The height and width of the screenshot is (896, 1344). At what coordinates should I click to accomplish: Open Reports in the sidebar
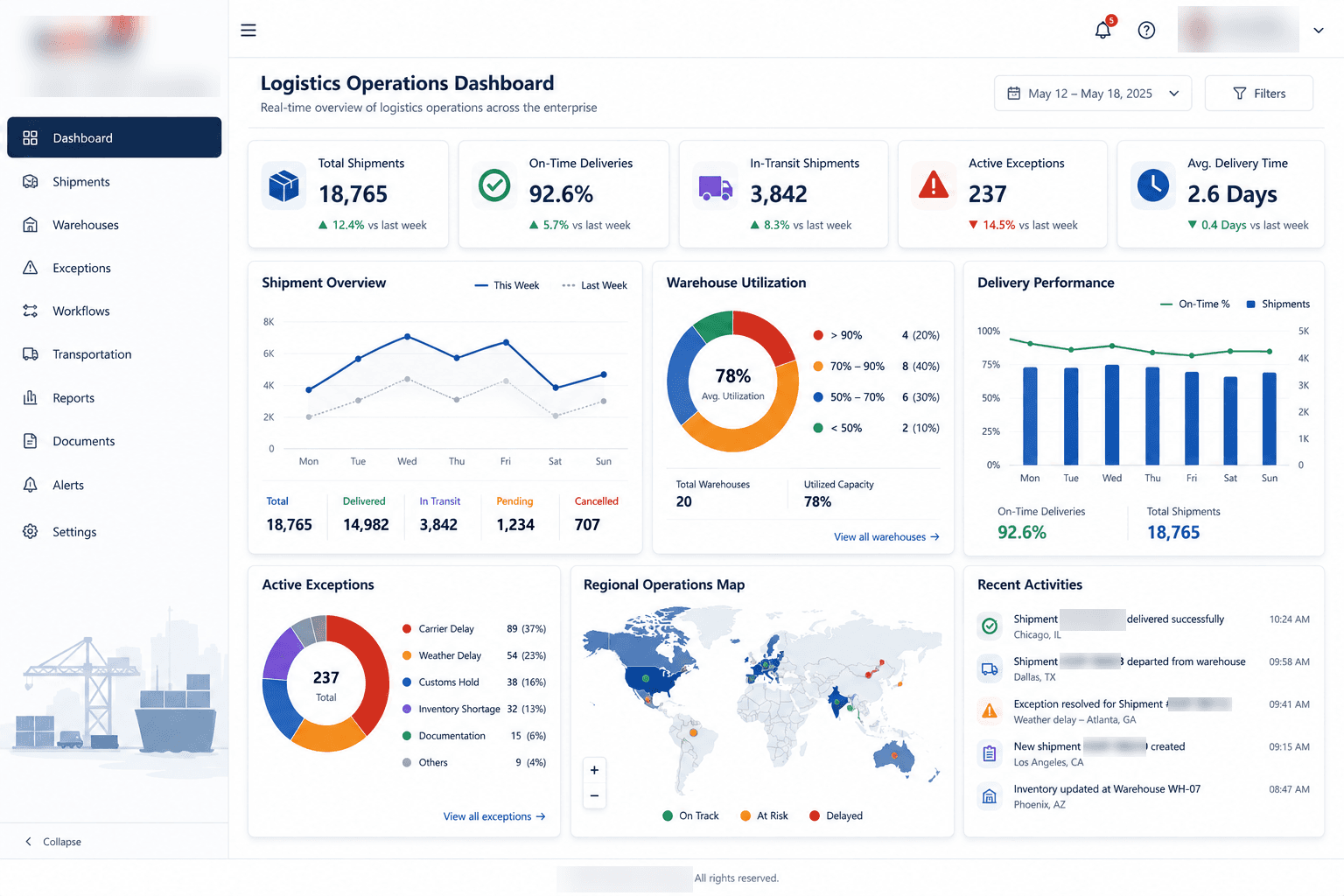(x=114, y=398)
